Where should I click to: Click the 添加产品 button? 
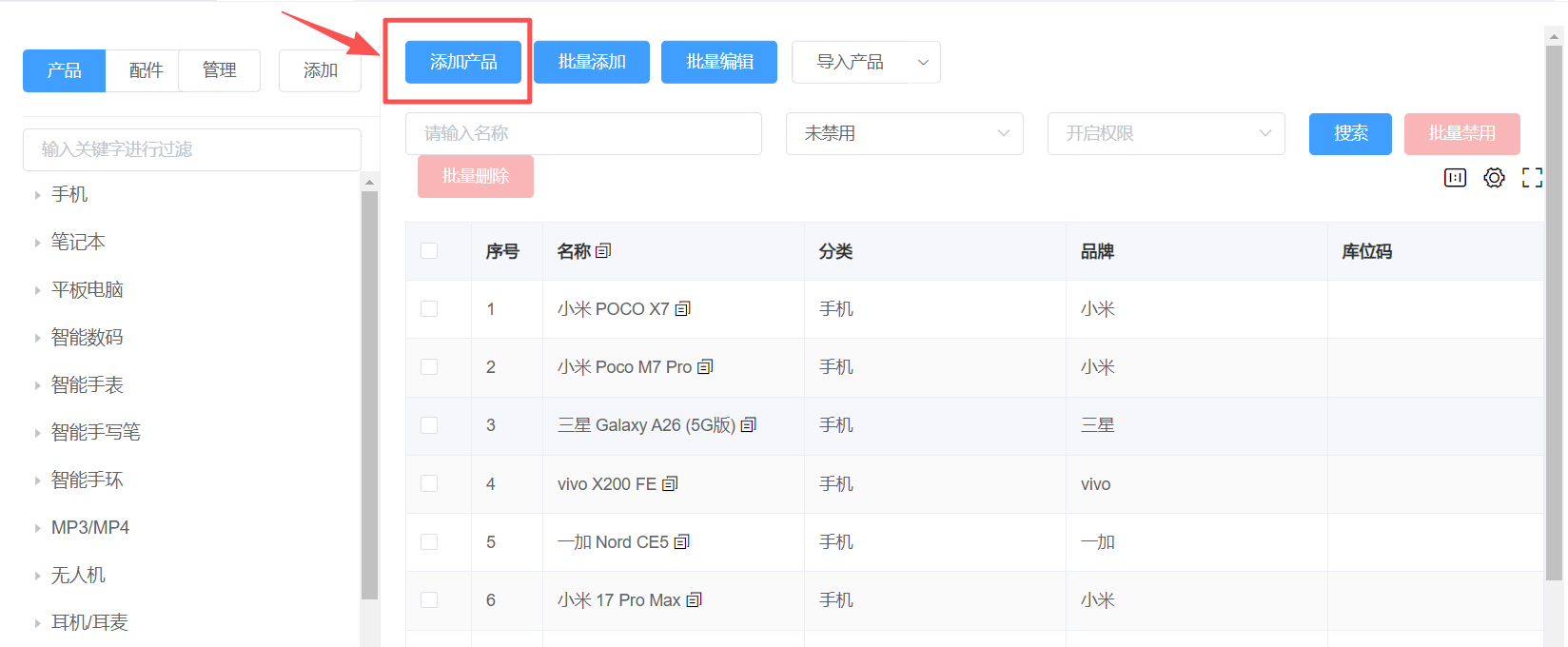(463, 62)
